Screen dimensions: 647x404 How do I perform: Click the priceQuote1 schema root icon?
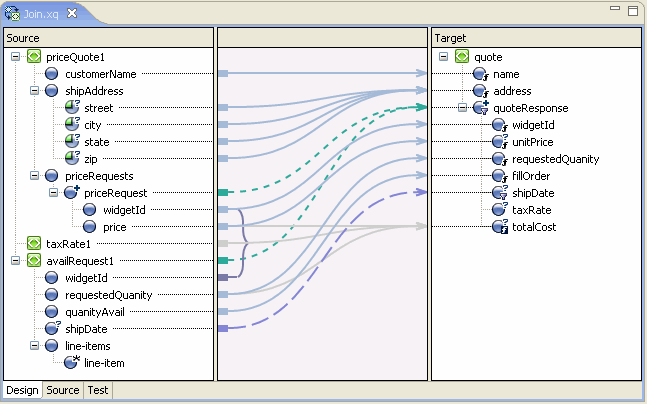(34, 57)
